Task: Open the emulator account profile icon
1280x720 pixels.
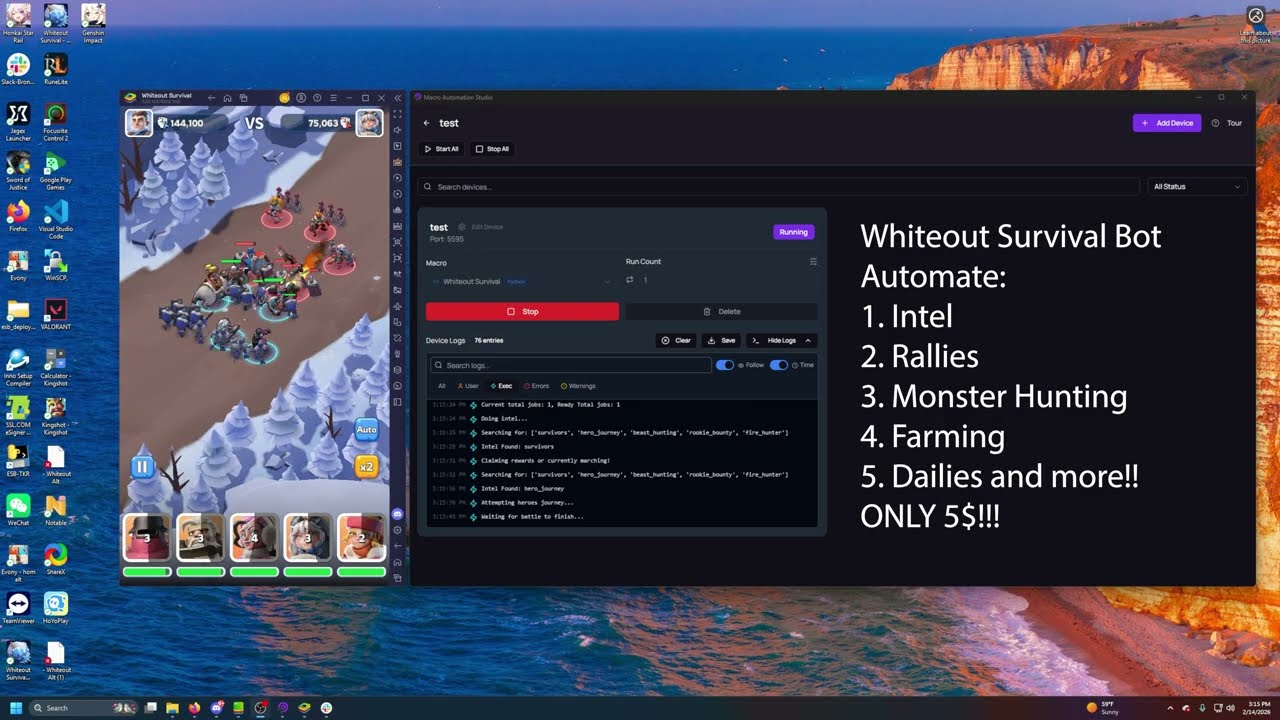Action: (301, 98)
